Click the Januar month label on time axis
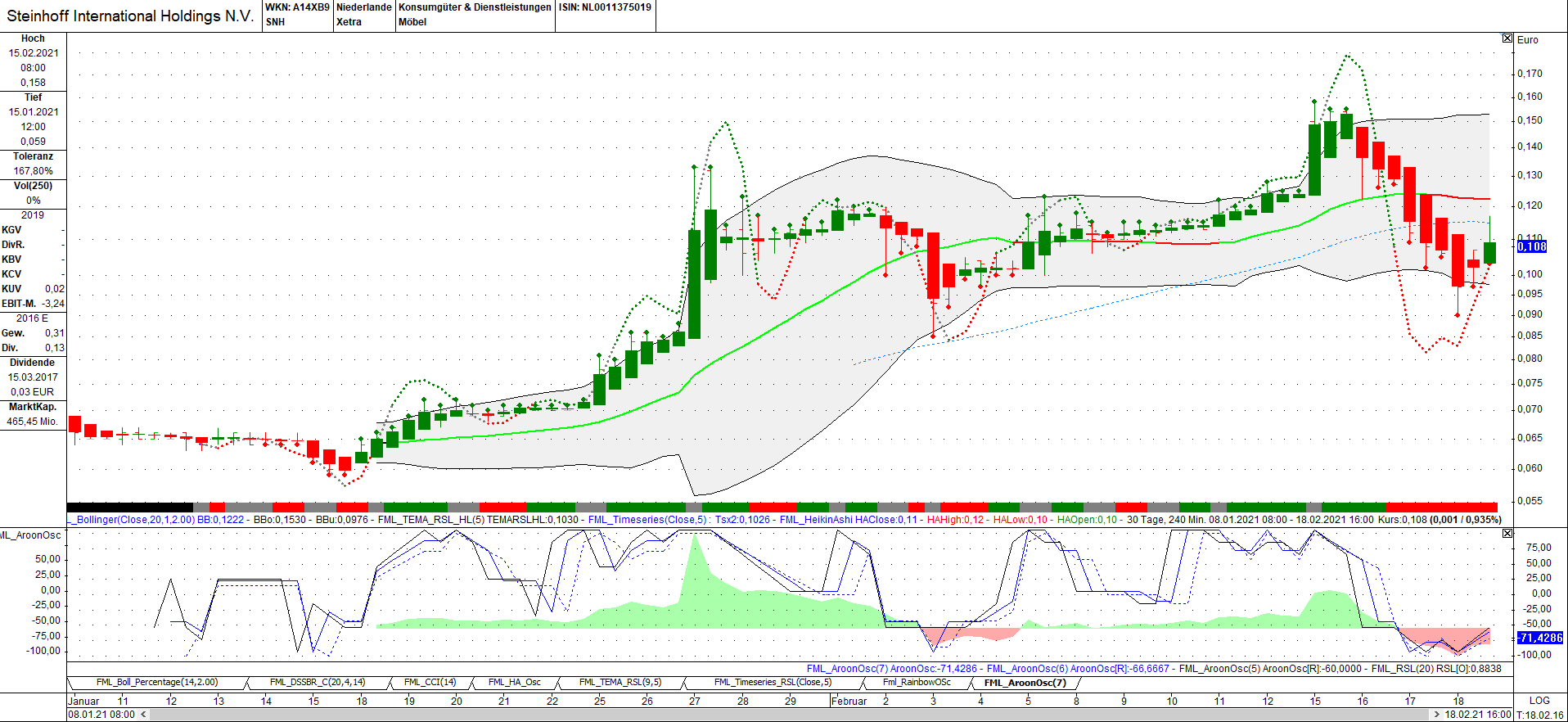 pos(83,701)
